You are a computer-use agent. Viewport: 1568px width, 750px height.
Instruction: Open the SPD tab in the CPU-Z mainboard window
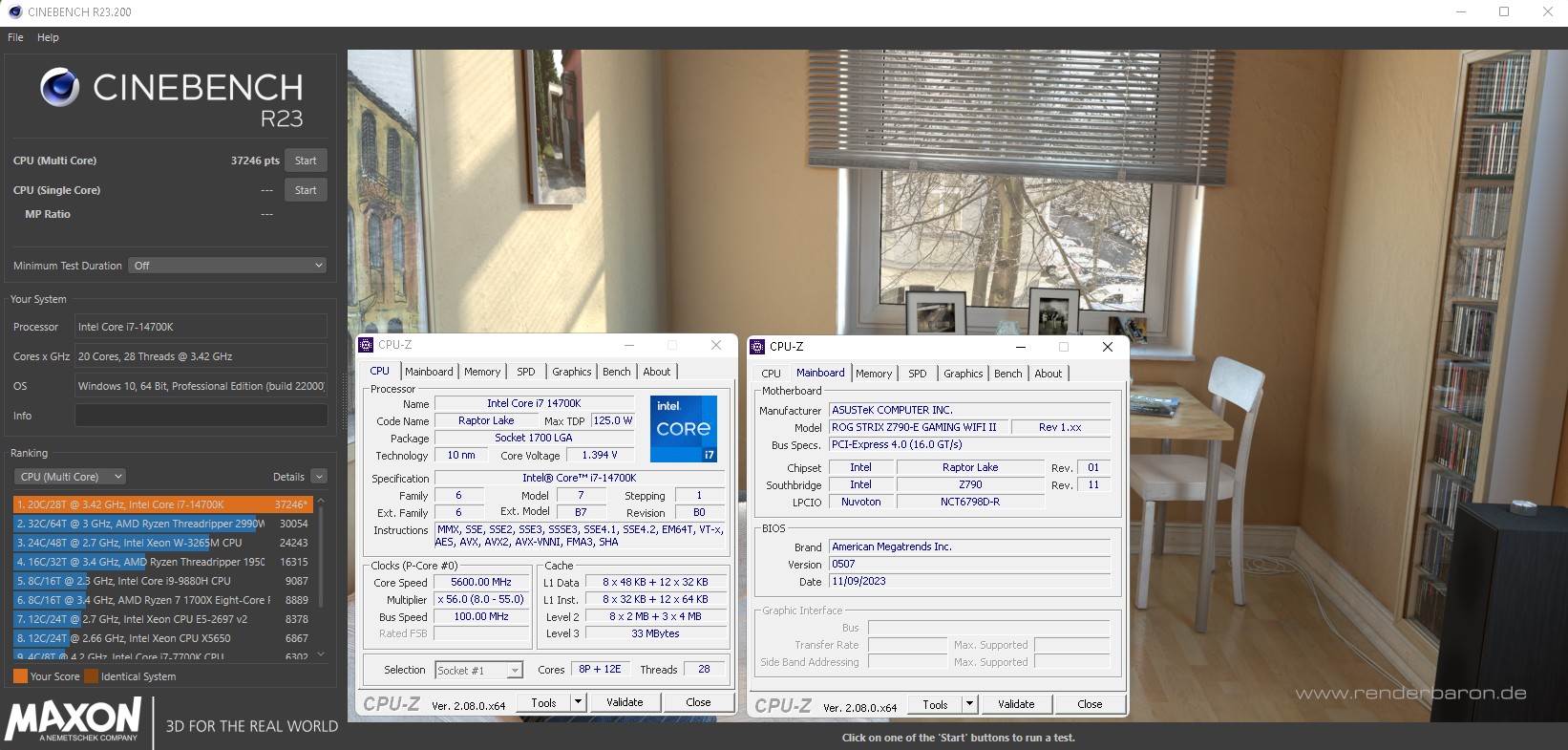pos(917,374)
